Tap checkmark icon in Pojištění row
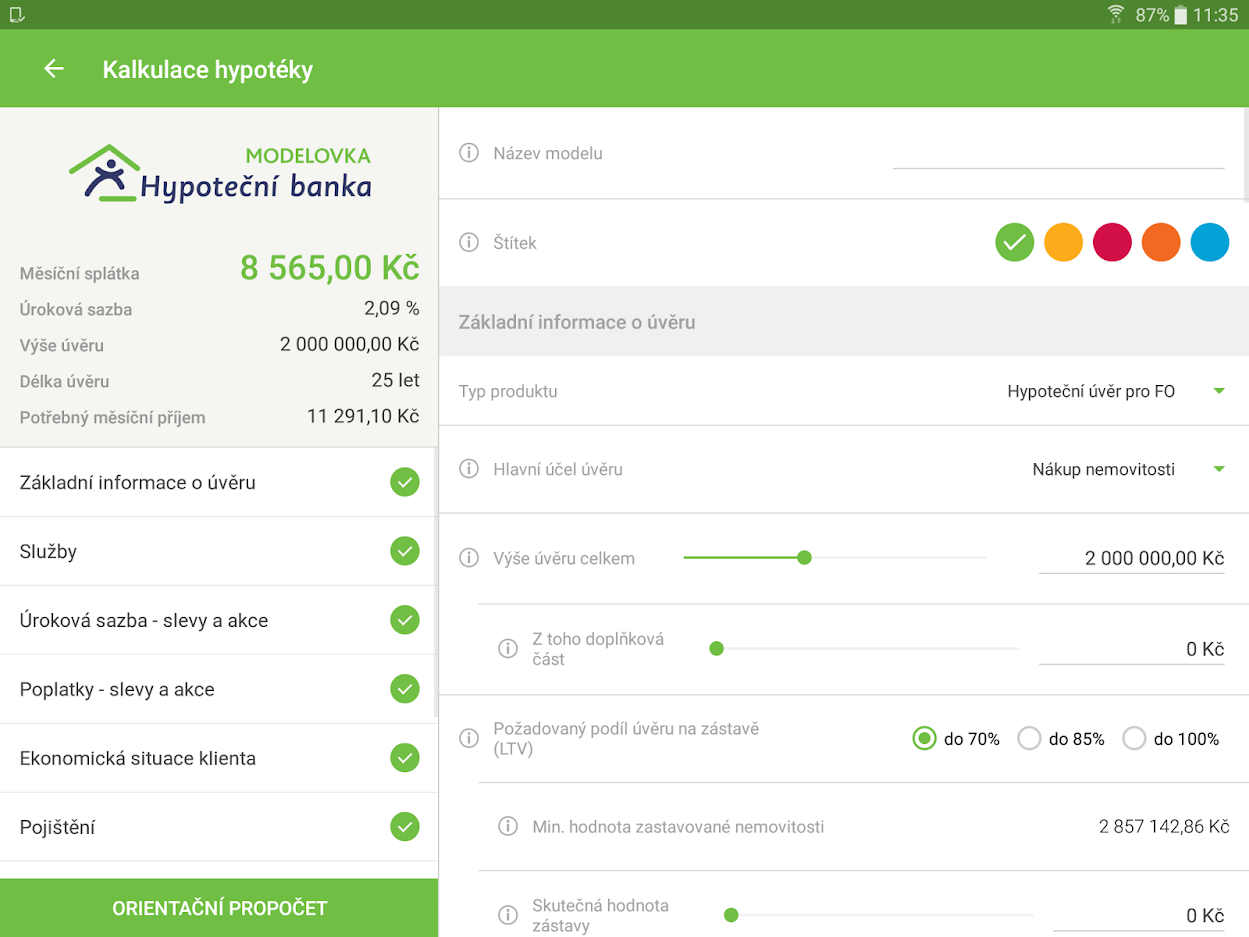The image size is (1249, 937). click(404, 827)
